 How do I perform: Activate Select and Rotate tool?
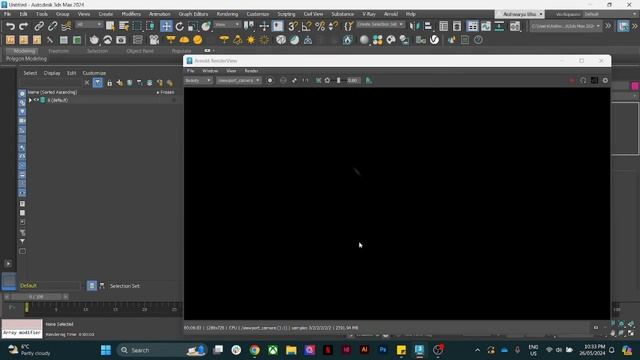tap(180, 27)
